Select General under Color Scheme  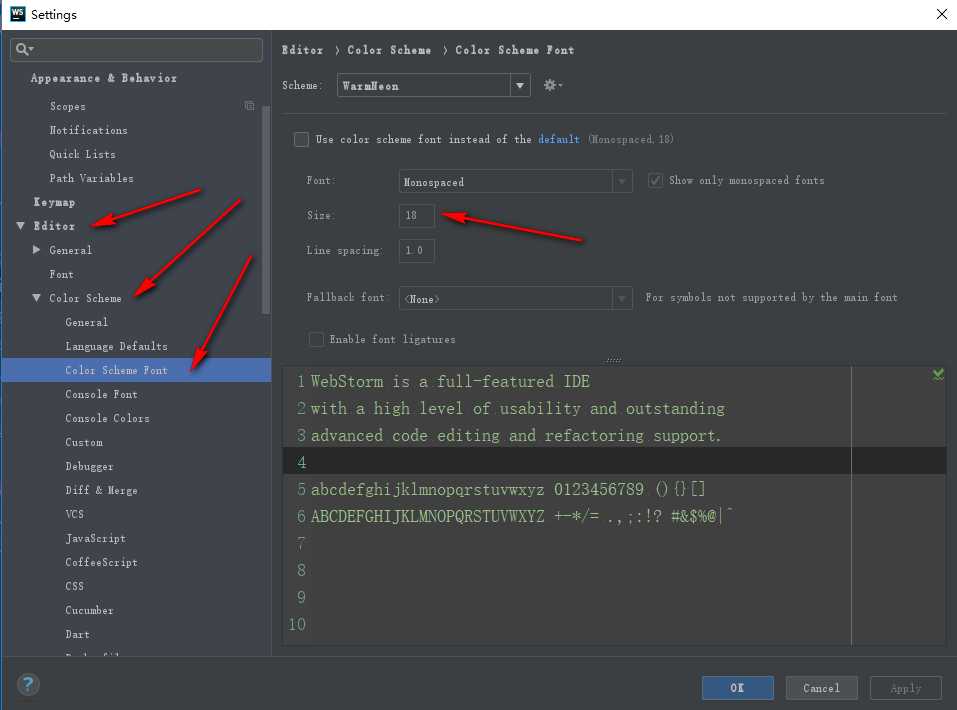click(87, 322)
